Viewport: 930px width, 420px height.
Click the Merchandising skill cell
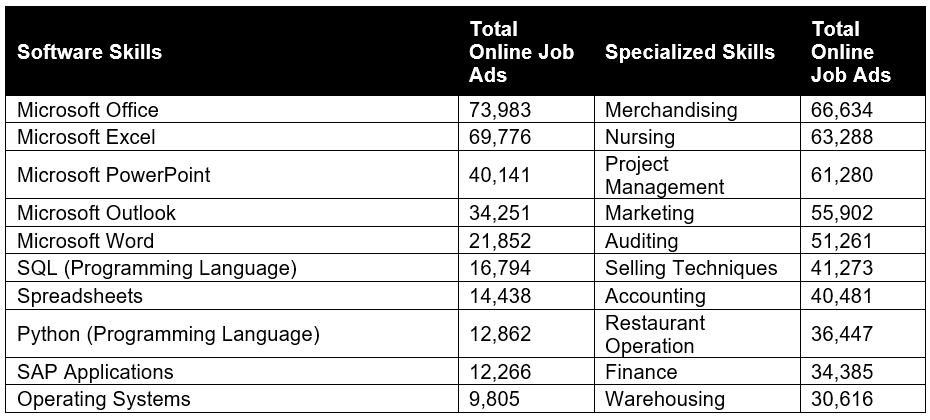pyautogui.click(x=671, y=110)
